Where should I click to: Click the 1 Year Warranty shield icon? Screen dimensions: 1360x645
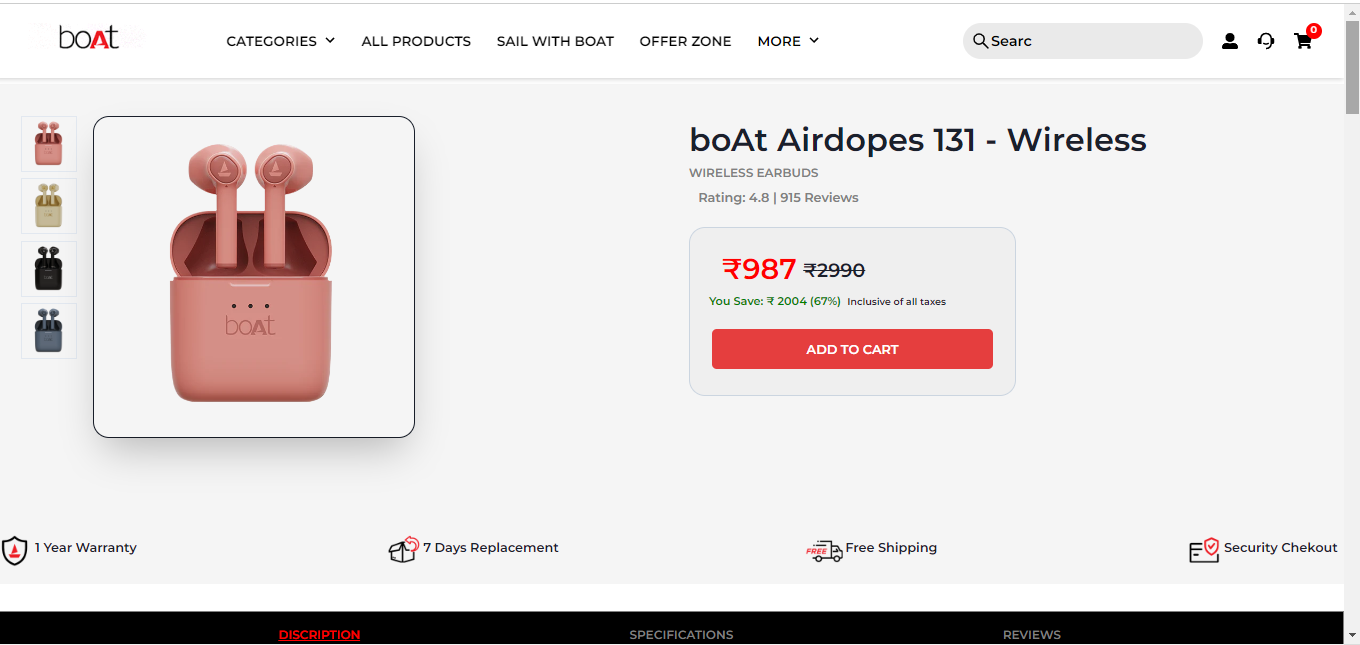14,549
